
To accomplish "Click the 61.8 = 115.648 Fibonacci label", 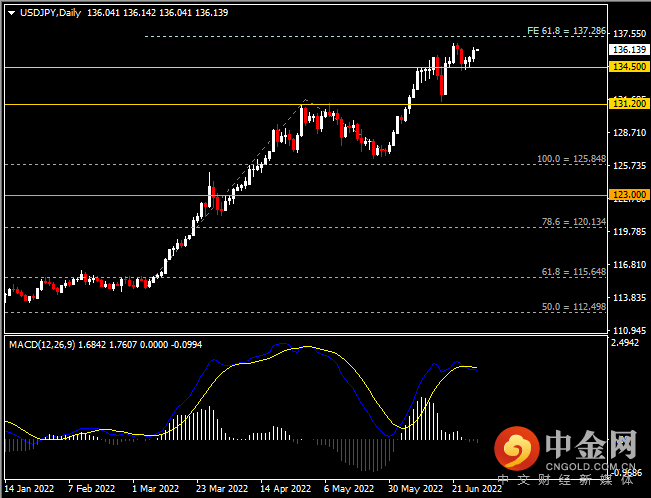I will tap(574, 272).
